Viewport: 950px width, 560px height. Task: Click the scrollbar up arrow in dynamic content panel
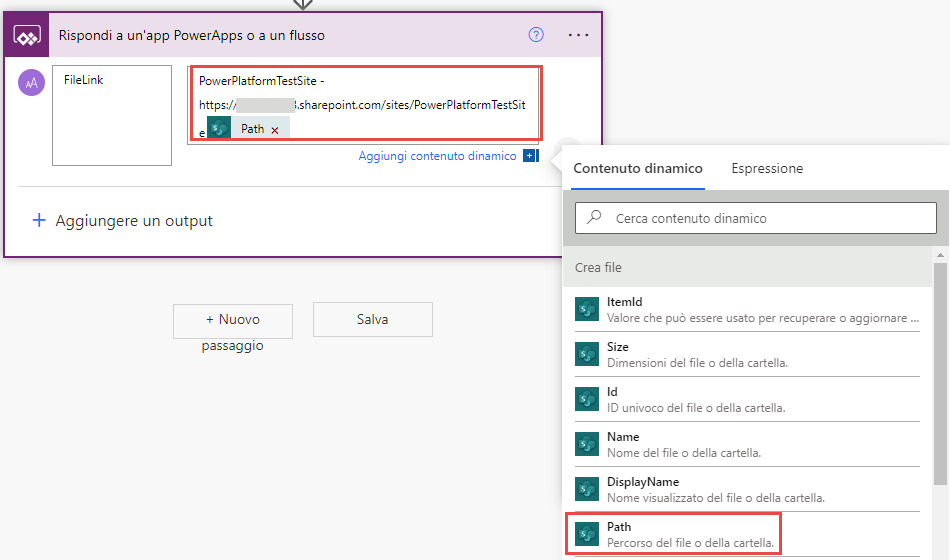[x=940, y=255]
